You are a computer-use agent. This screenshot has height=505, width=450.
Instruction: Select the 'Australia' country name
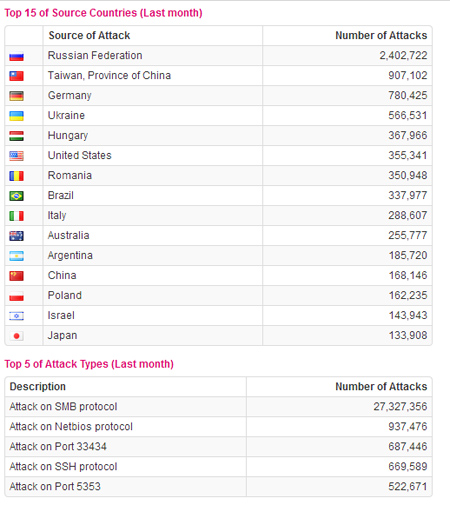69,235
